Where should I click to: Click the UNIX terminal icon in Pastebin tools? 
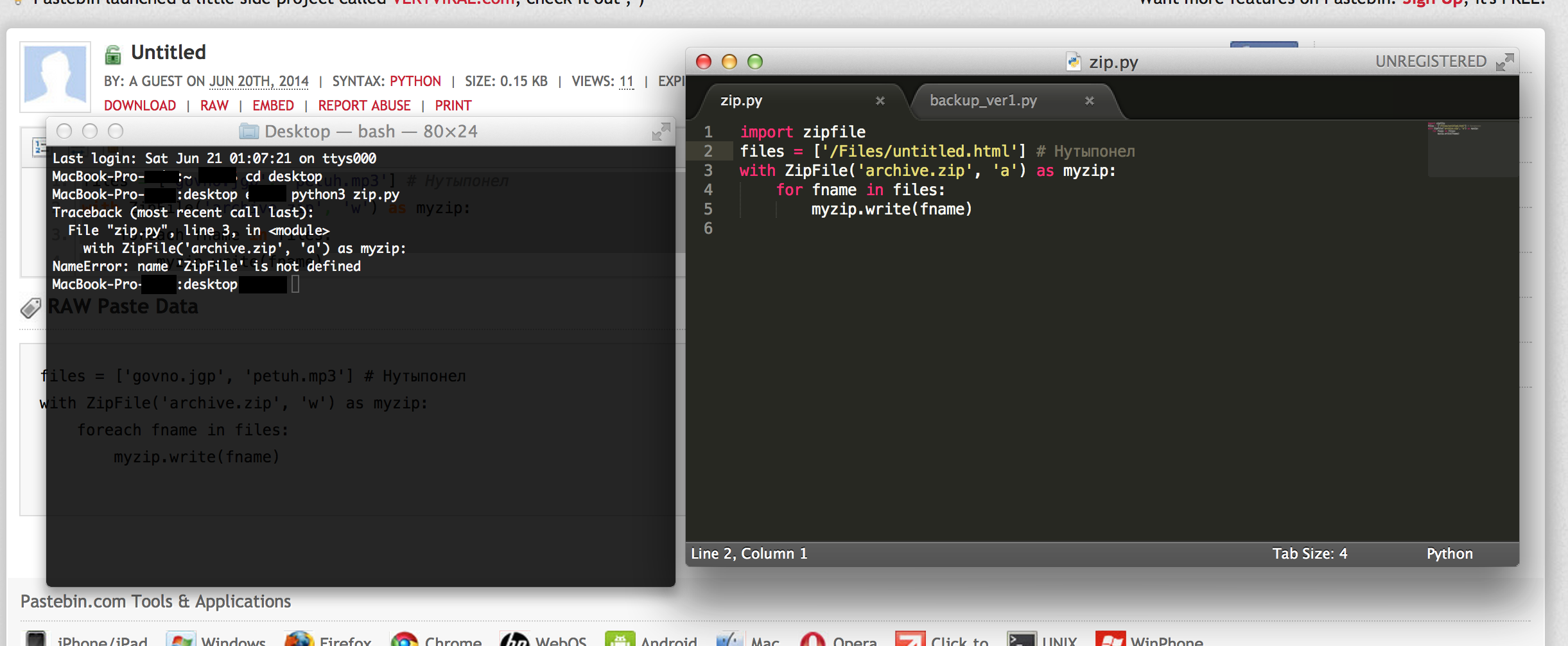tap(1022, 640)
